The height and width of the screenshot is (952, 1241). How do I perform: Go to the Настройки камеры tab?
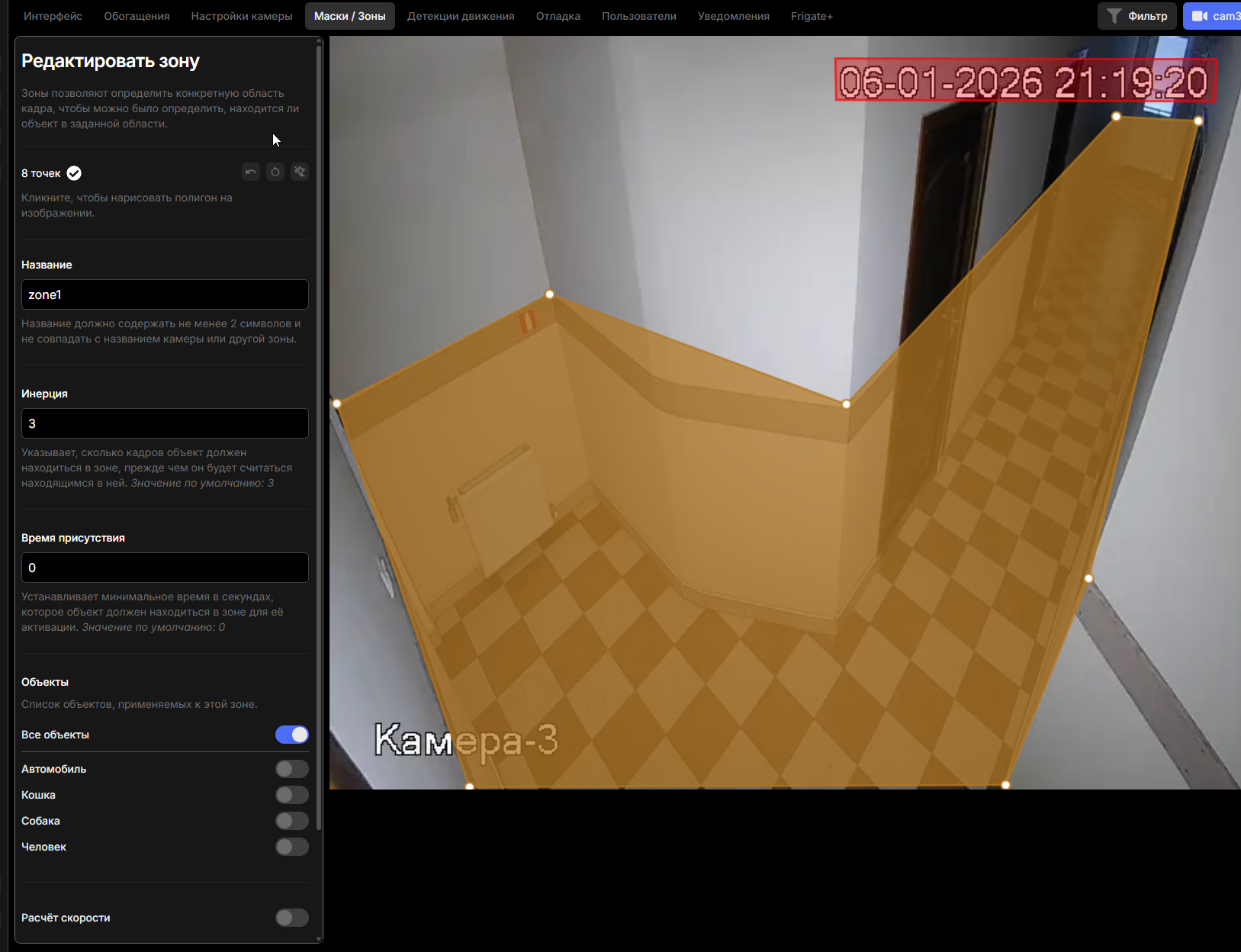242,16
